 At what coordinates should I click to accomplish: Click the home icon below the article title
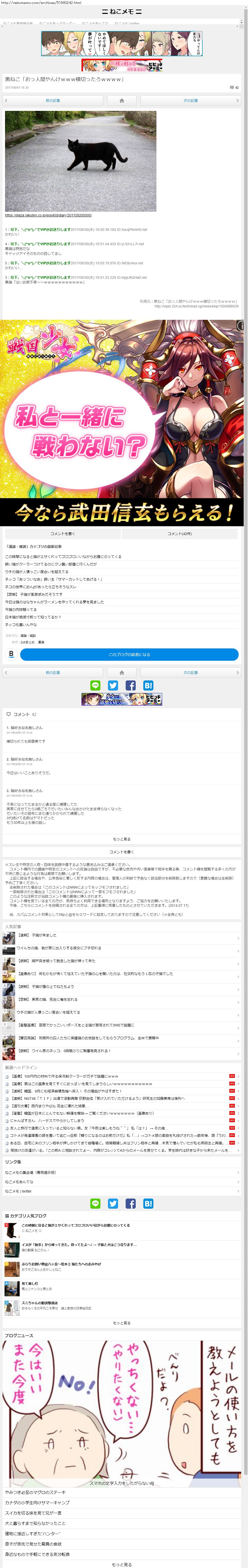(x=121, y=101)
